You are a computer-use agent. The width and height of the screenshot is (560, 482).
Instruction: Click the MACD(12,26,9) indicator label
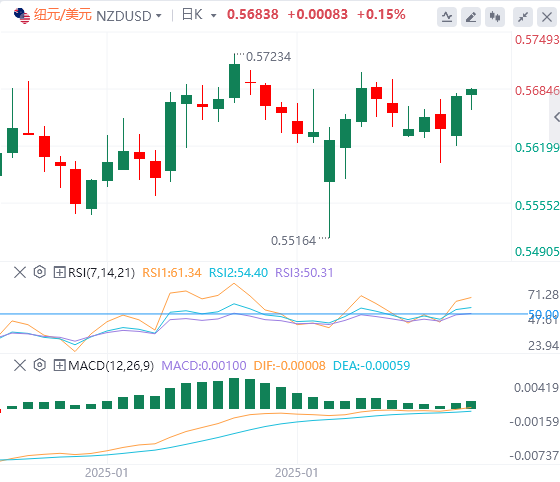click(x=111, y=366)
